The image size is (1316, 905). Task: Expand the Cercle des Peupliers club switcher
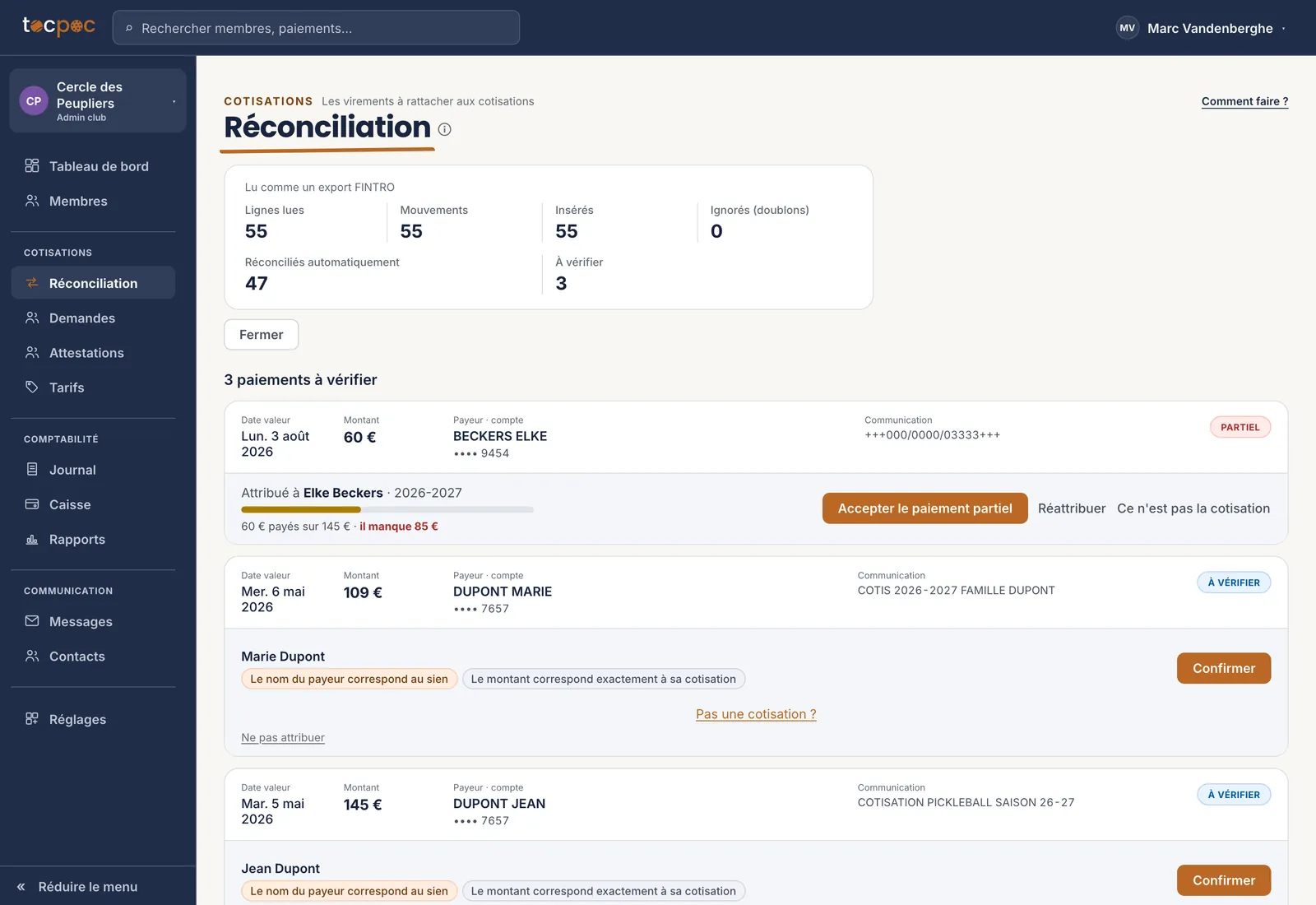[98, 101]
